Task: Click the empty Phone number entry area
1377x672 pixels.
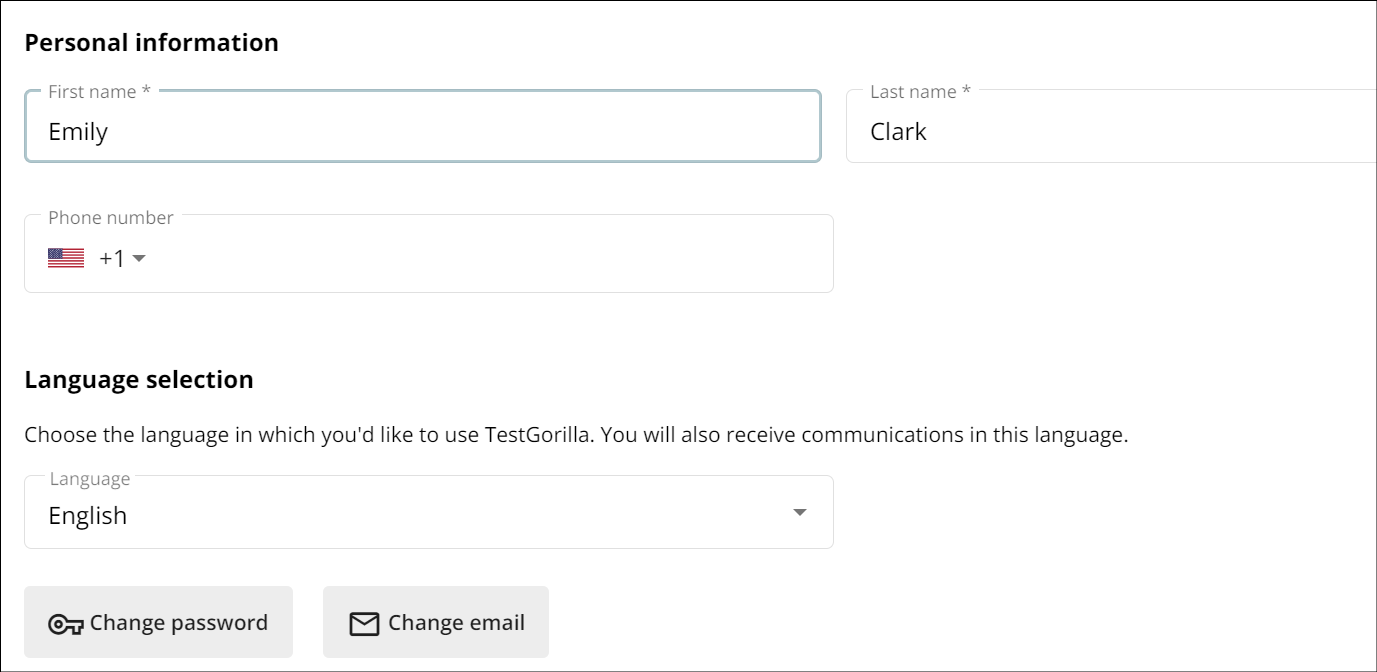Action: pos(490,258)
